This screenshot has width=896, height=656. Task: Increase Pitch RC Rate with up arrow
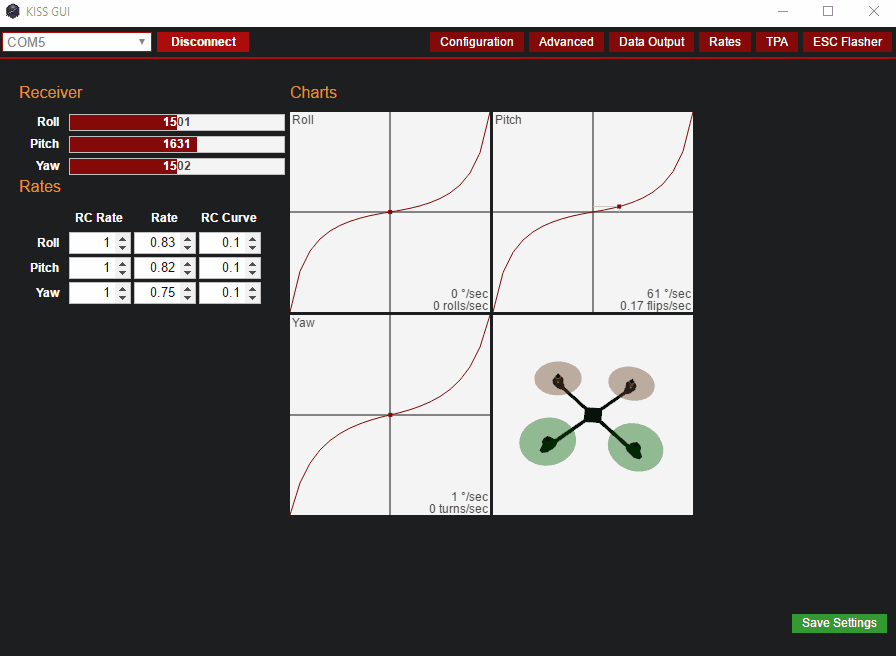click(x=122, y=263)
